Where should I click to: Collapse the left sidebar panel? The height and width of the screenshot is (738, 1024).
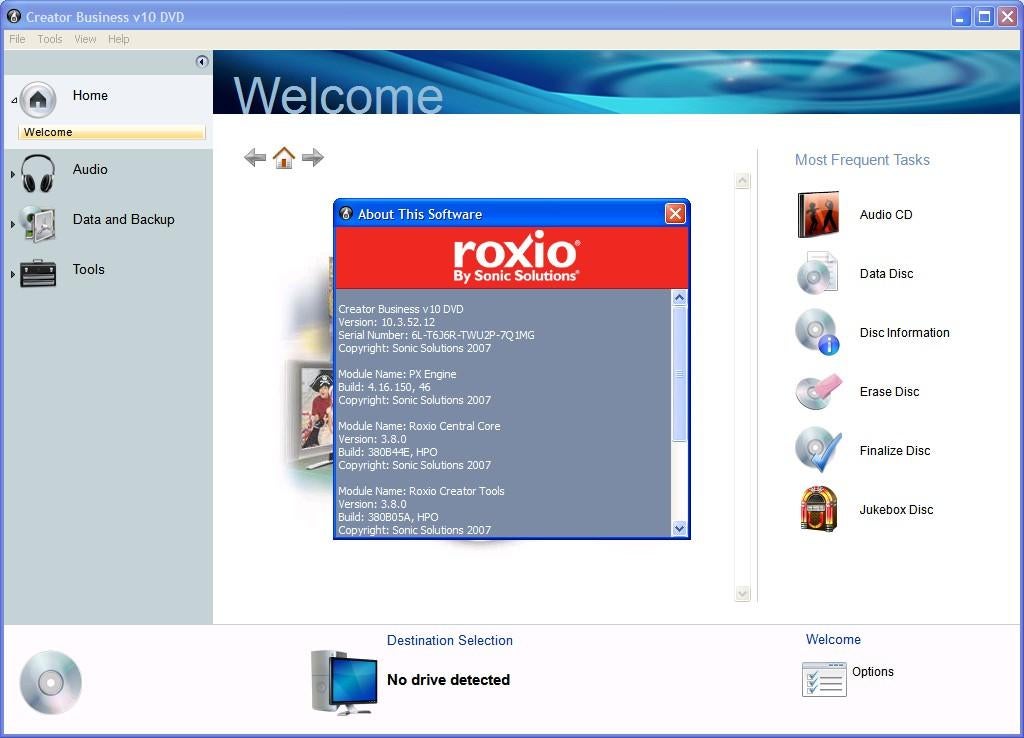click(x=202, y=61)
